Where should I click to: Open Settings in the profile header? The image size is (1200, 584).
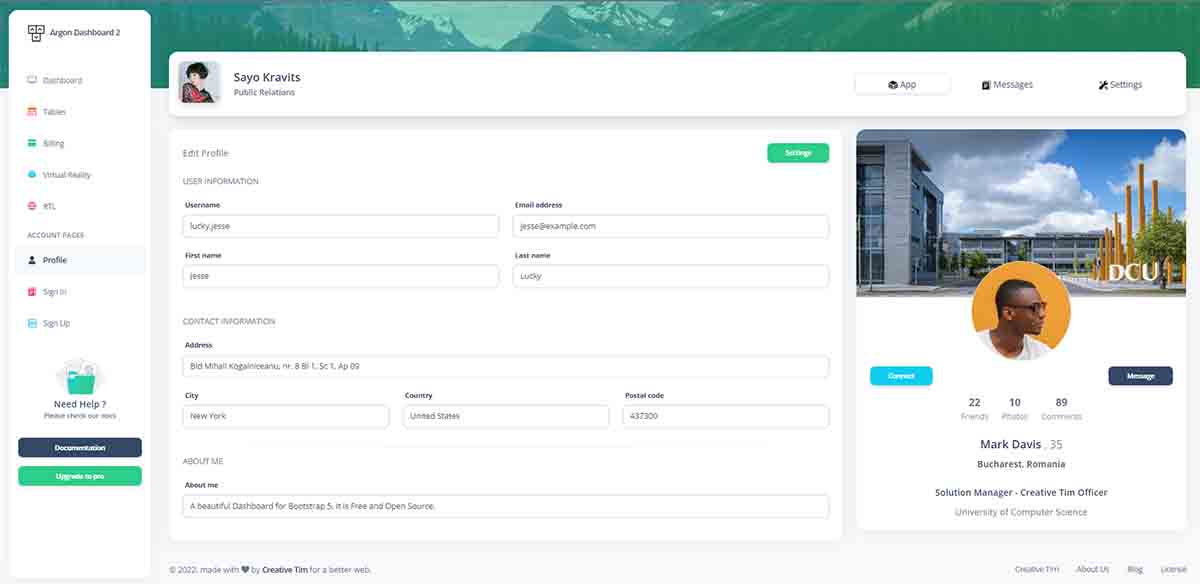1119,84
